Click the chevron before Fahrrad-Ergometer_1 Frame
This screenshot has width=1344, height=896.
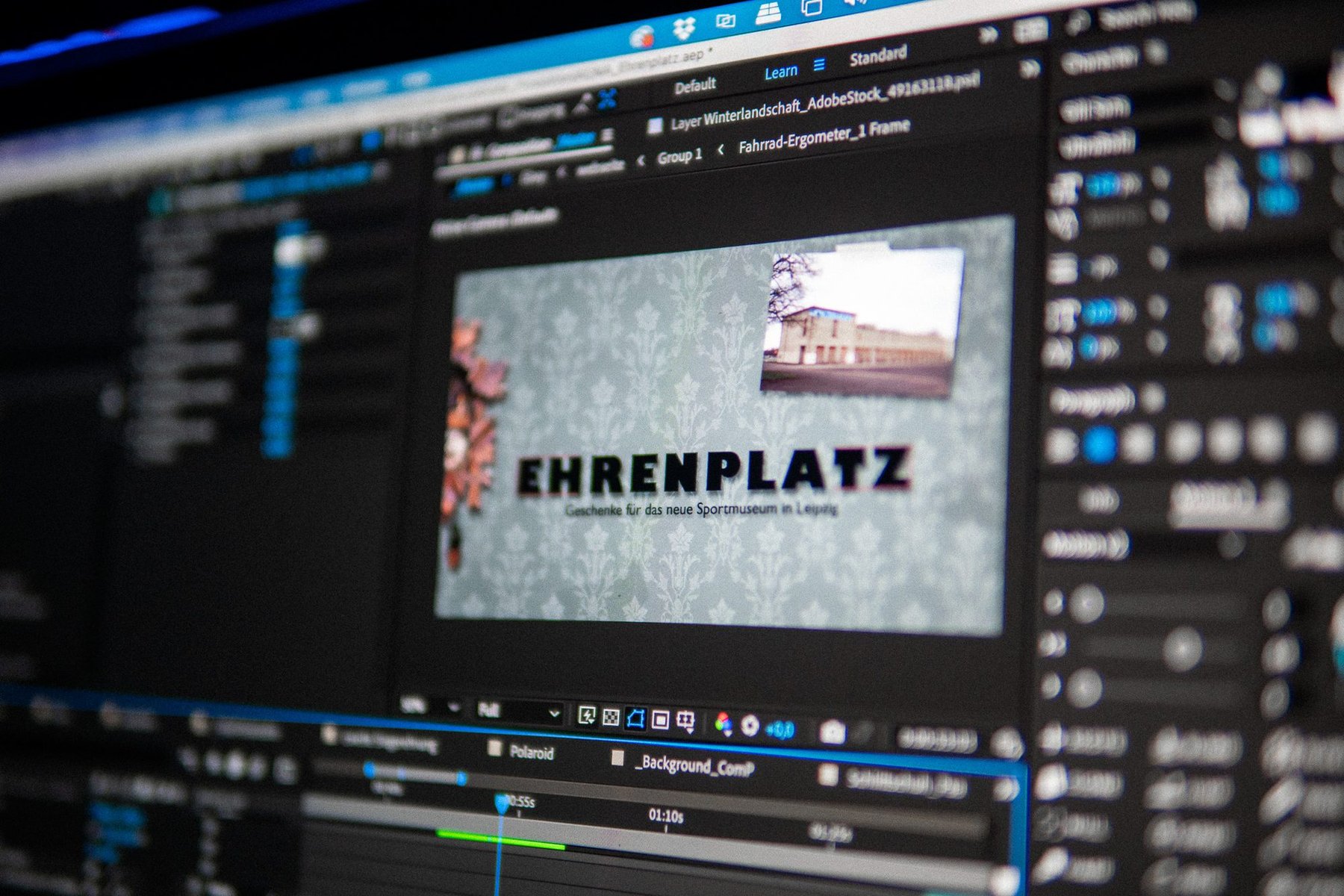pos(721,150)
